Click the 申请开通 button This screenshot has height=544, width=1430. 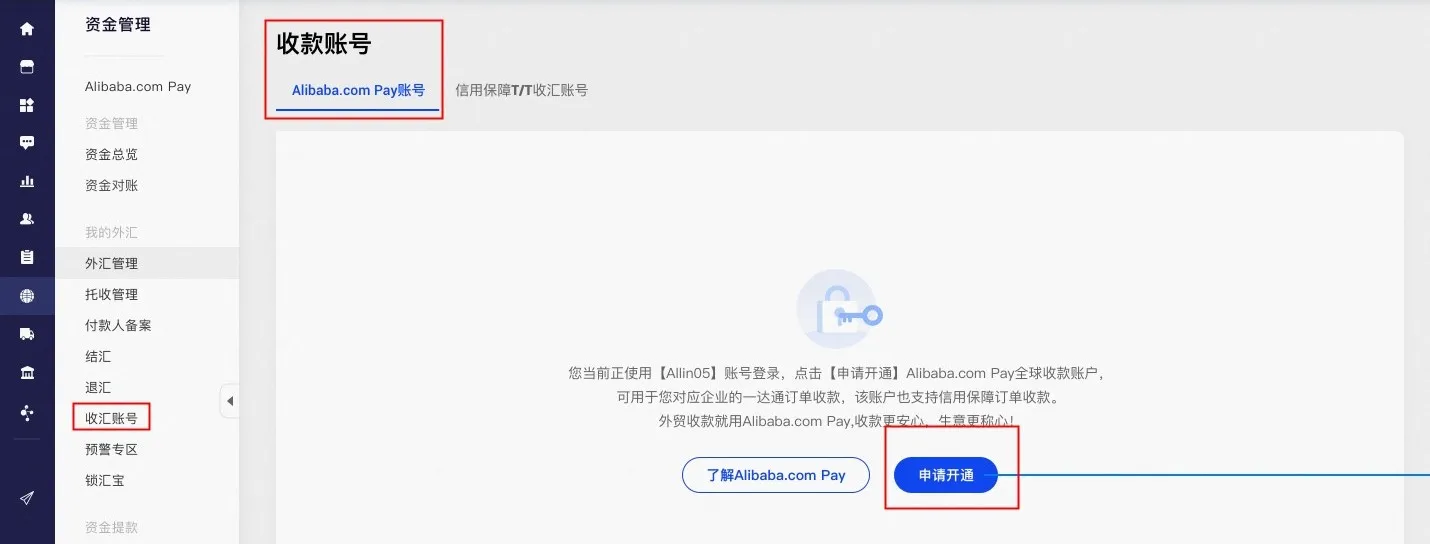tap(946, 475)
